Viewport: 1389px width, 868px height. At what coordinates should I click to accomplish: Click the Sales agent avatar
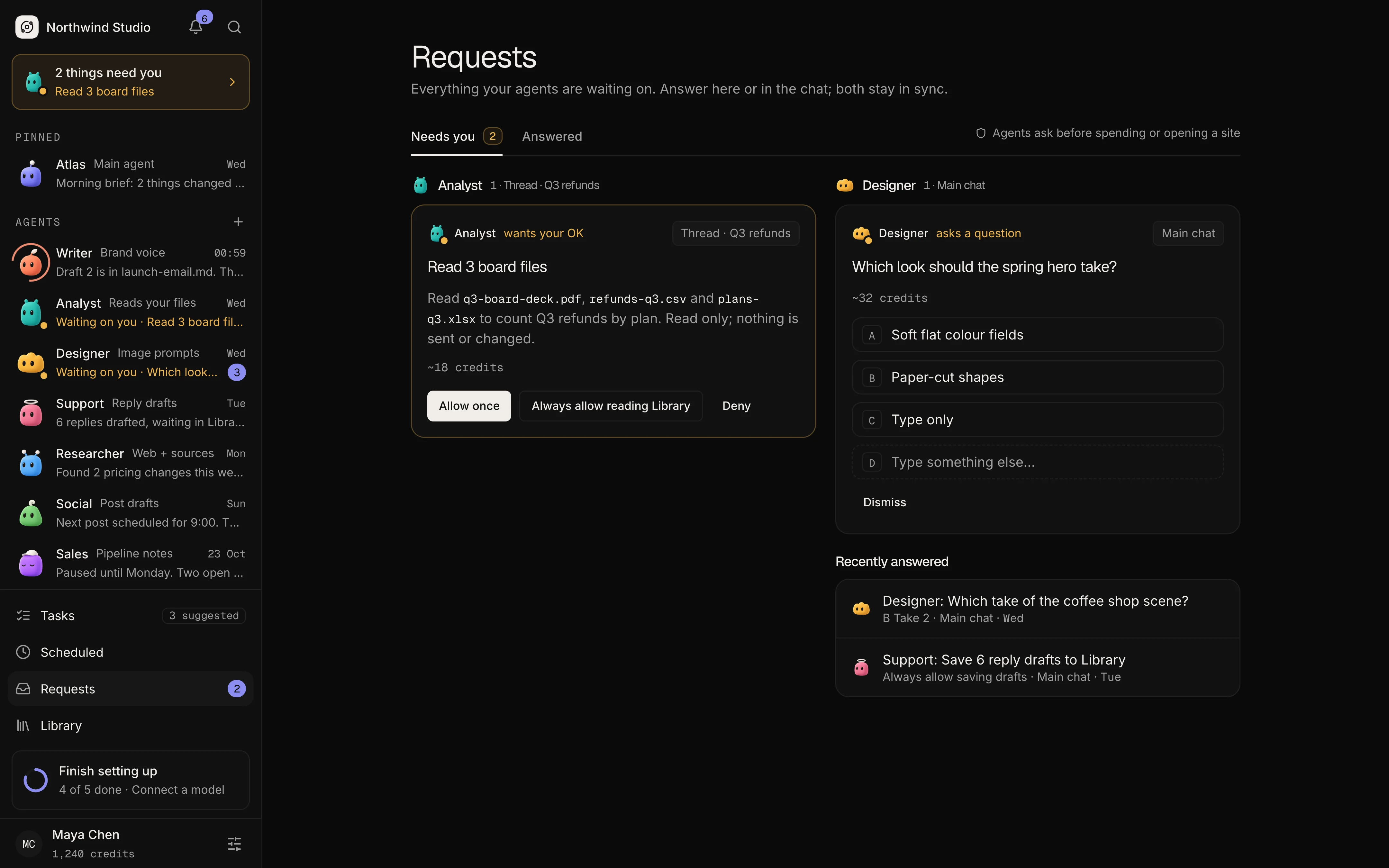click(x=31, y=563)
